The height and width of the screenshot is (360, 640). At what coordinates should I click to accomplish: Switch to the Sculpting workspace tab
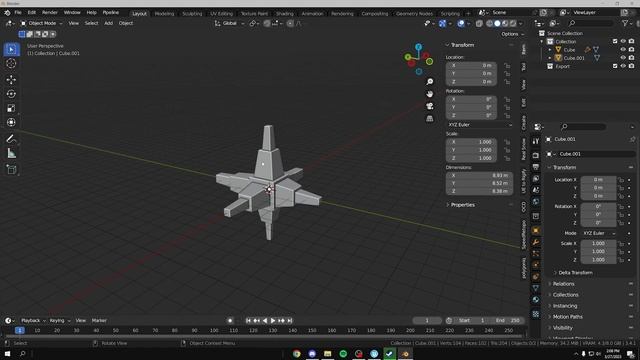pyautogui.click(x=192, y=13)
